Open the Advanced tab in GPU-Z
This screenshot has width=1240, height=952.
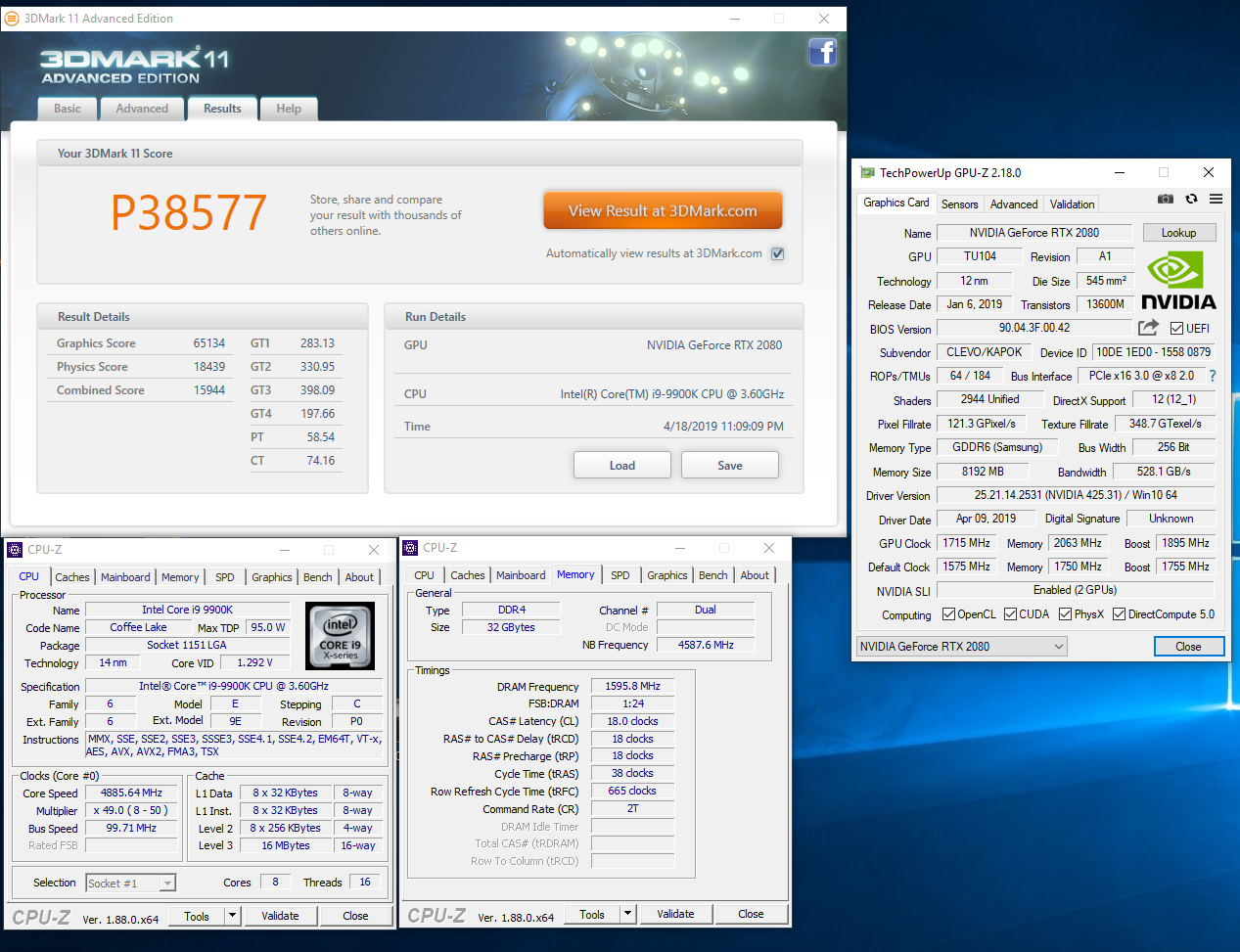(1014, 204)
